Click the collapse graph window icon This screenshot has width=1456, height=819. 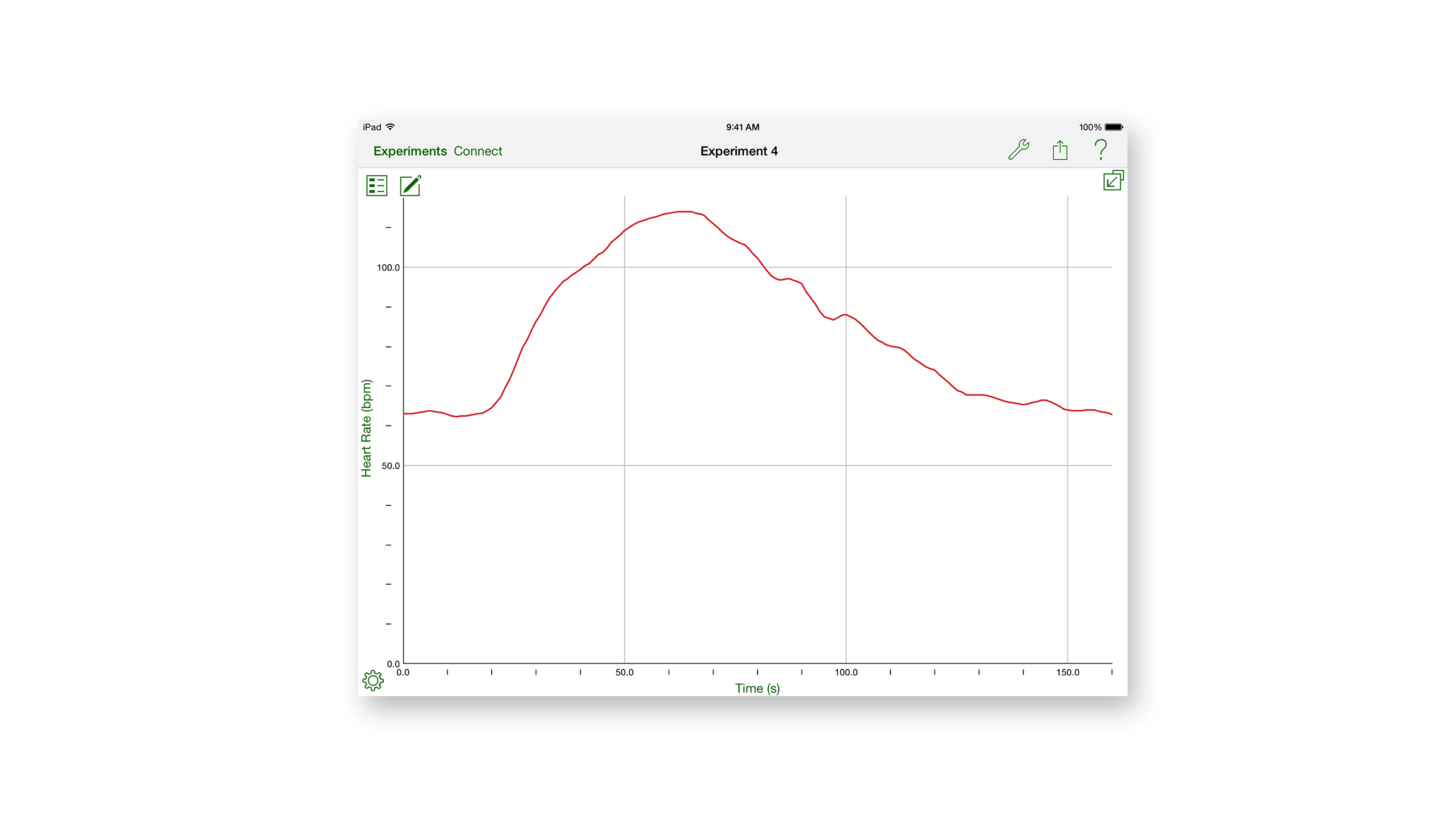(1112, 180)
